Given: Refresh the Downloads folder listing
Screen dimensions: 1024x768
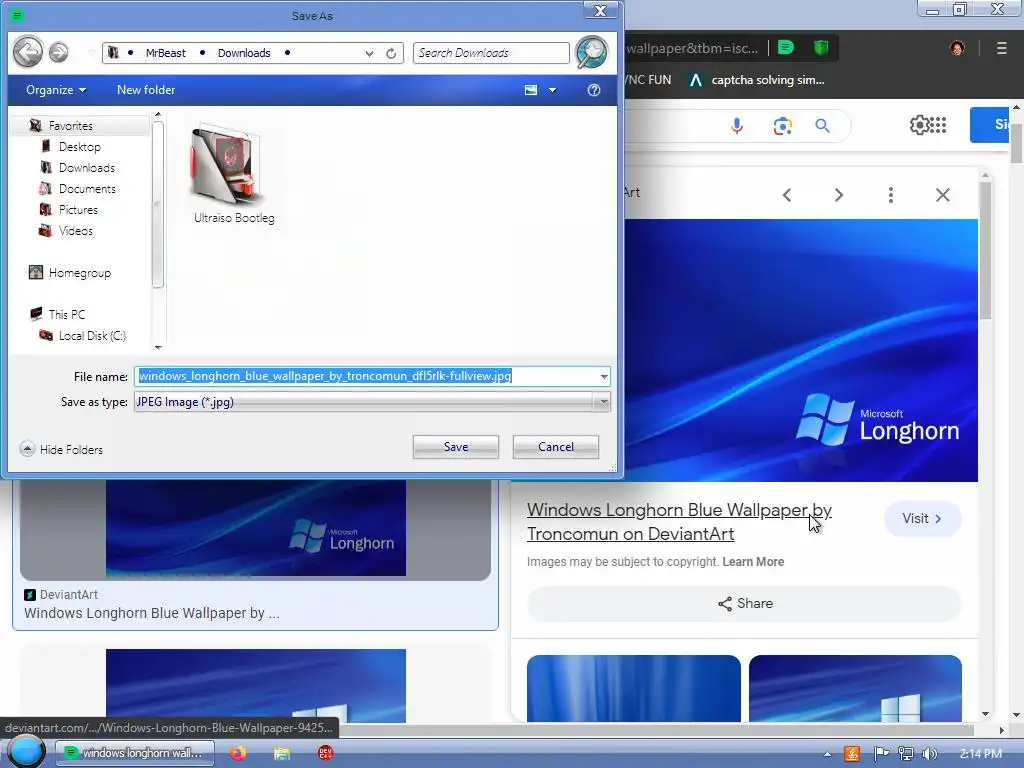Looking at the screenshot, I should [x=391, y=54].
